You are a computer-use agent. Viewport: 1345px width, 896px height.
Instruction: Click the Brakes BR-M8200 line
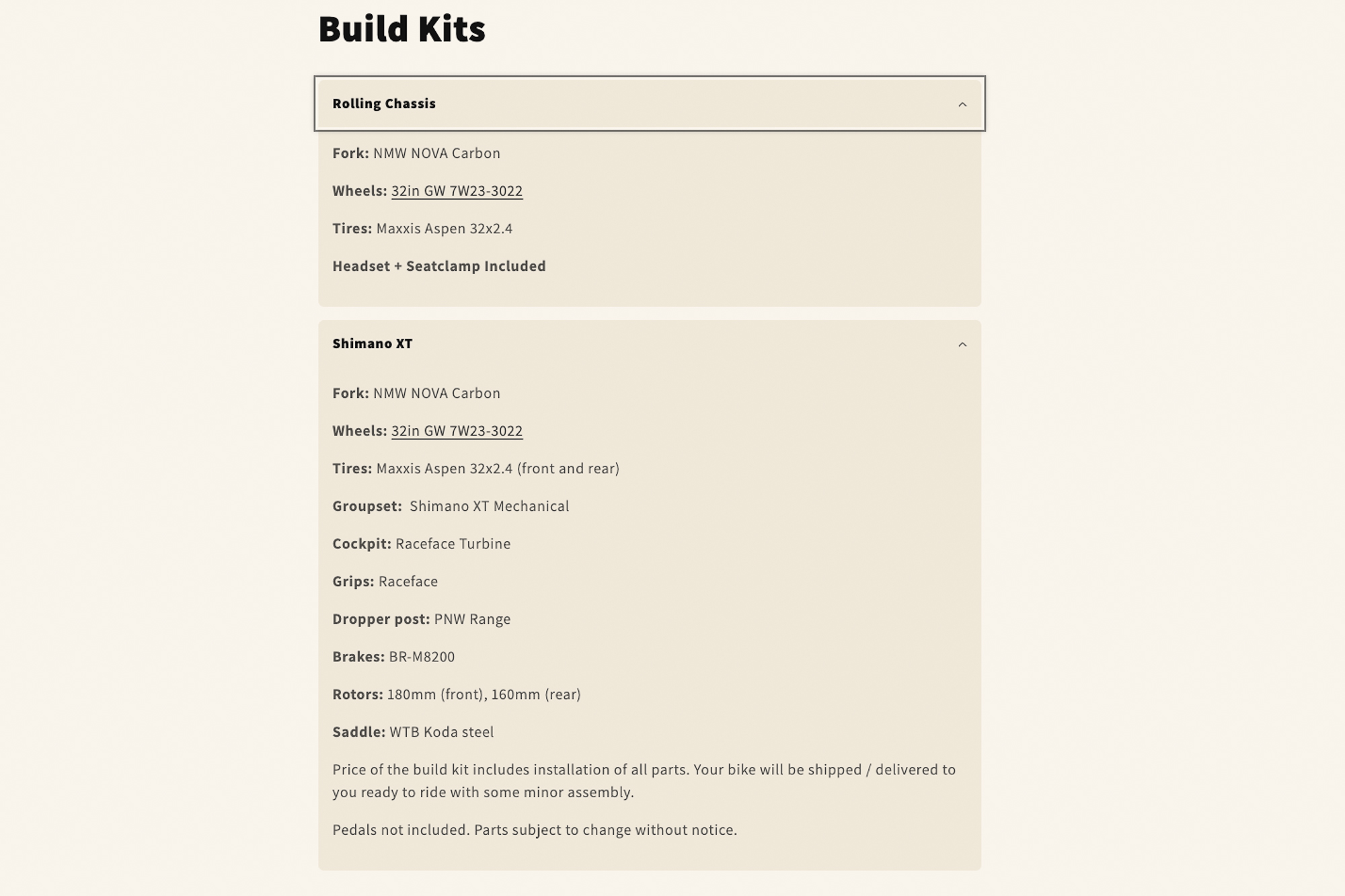click(x=393, y=657)
